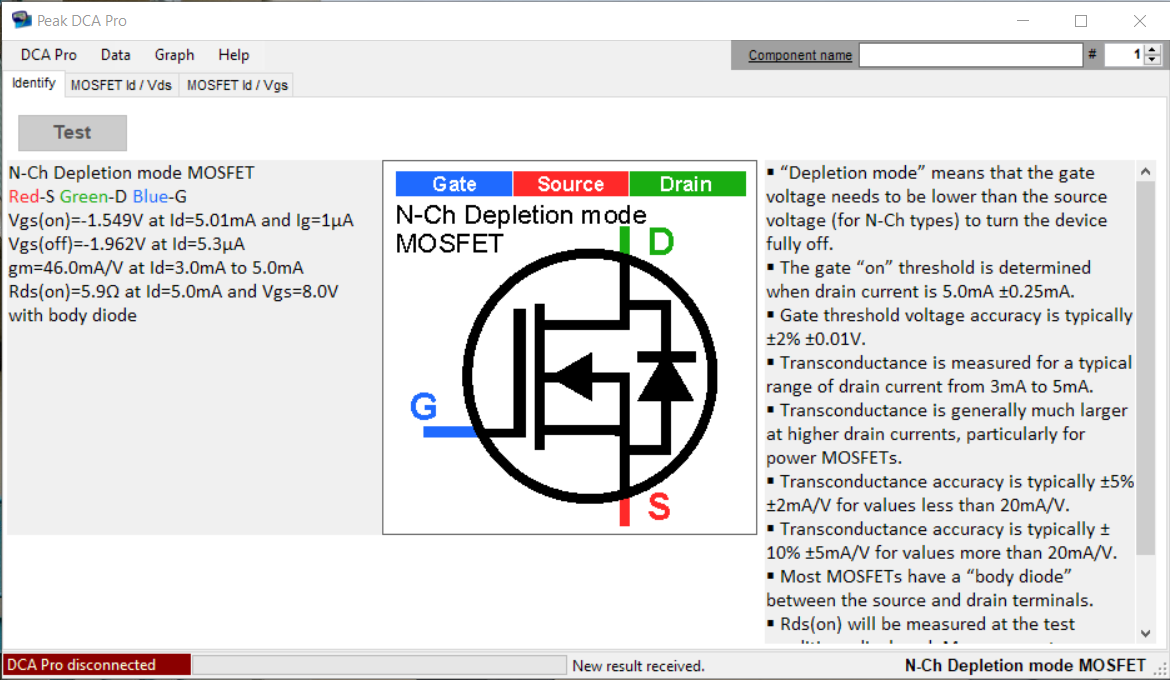Image resolution: width=1170 pixels, height=680 pixels.
Task: Click the Test button
Action: (x=72, y=132)
